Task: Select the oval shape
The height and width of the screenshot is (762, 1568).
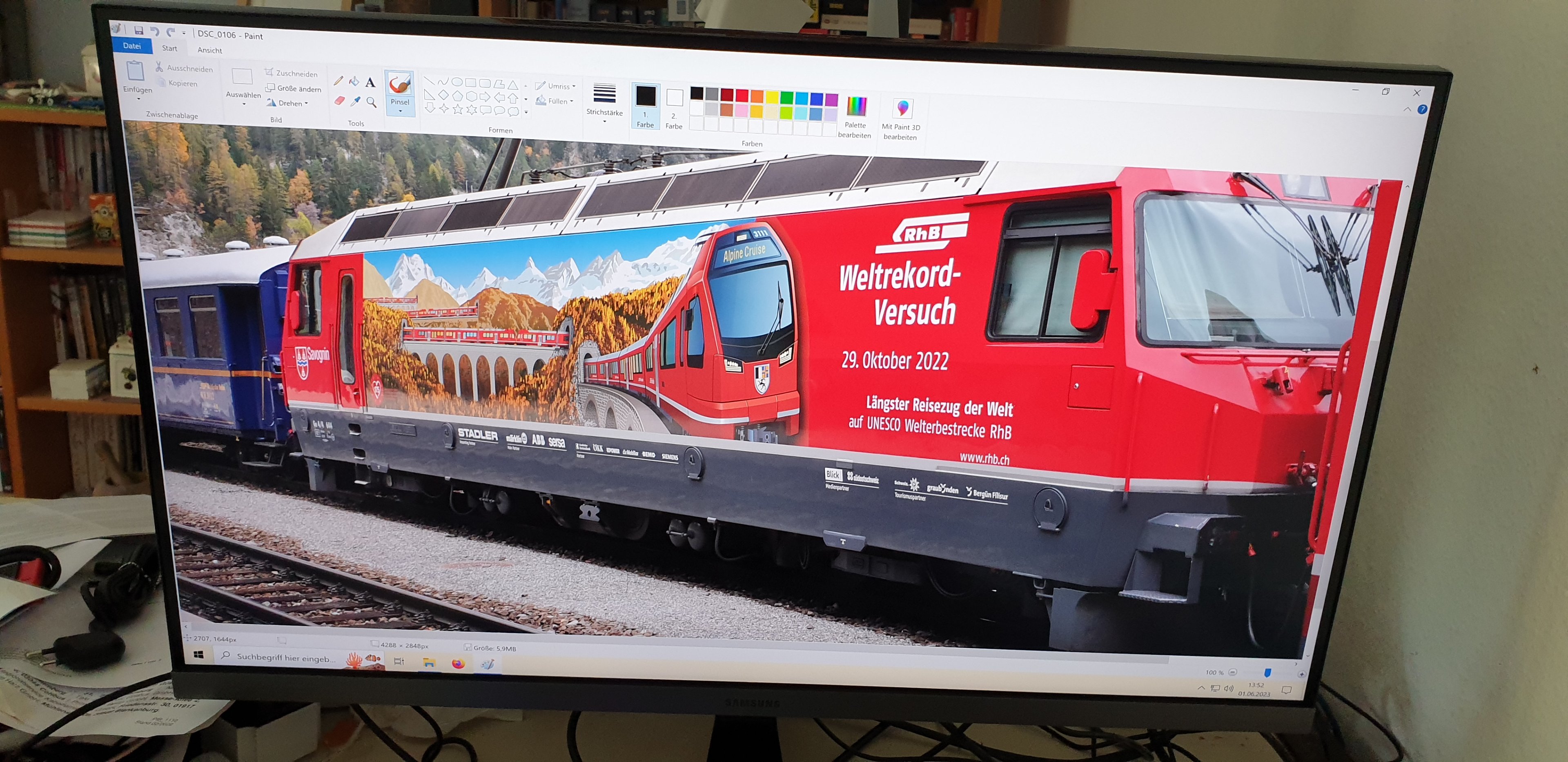Action: click(457, 82)
